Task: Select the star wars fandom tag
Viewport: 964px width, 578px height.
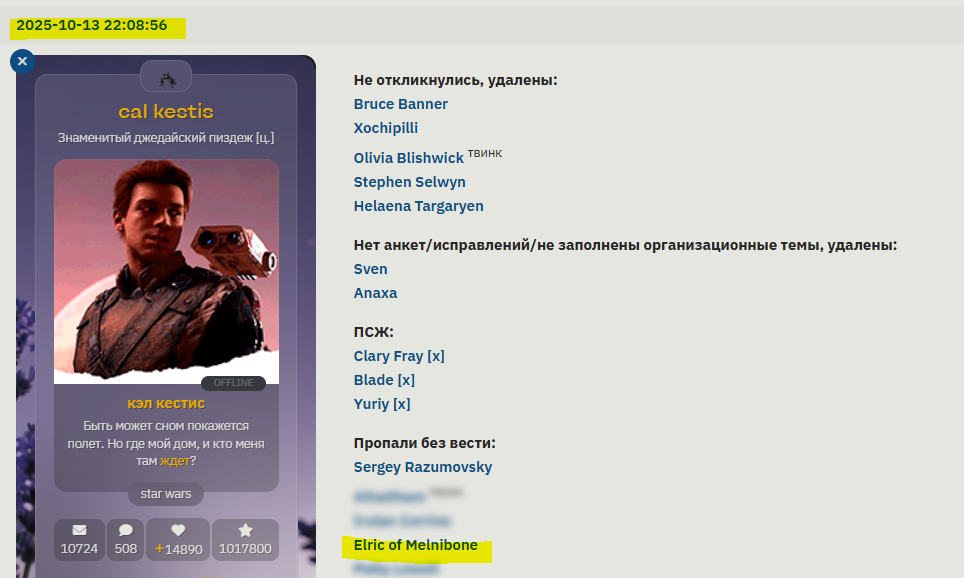Action: click(166, 494)
